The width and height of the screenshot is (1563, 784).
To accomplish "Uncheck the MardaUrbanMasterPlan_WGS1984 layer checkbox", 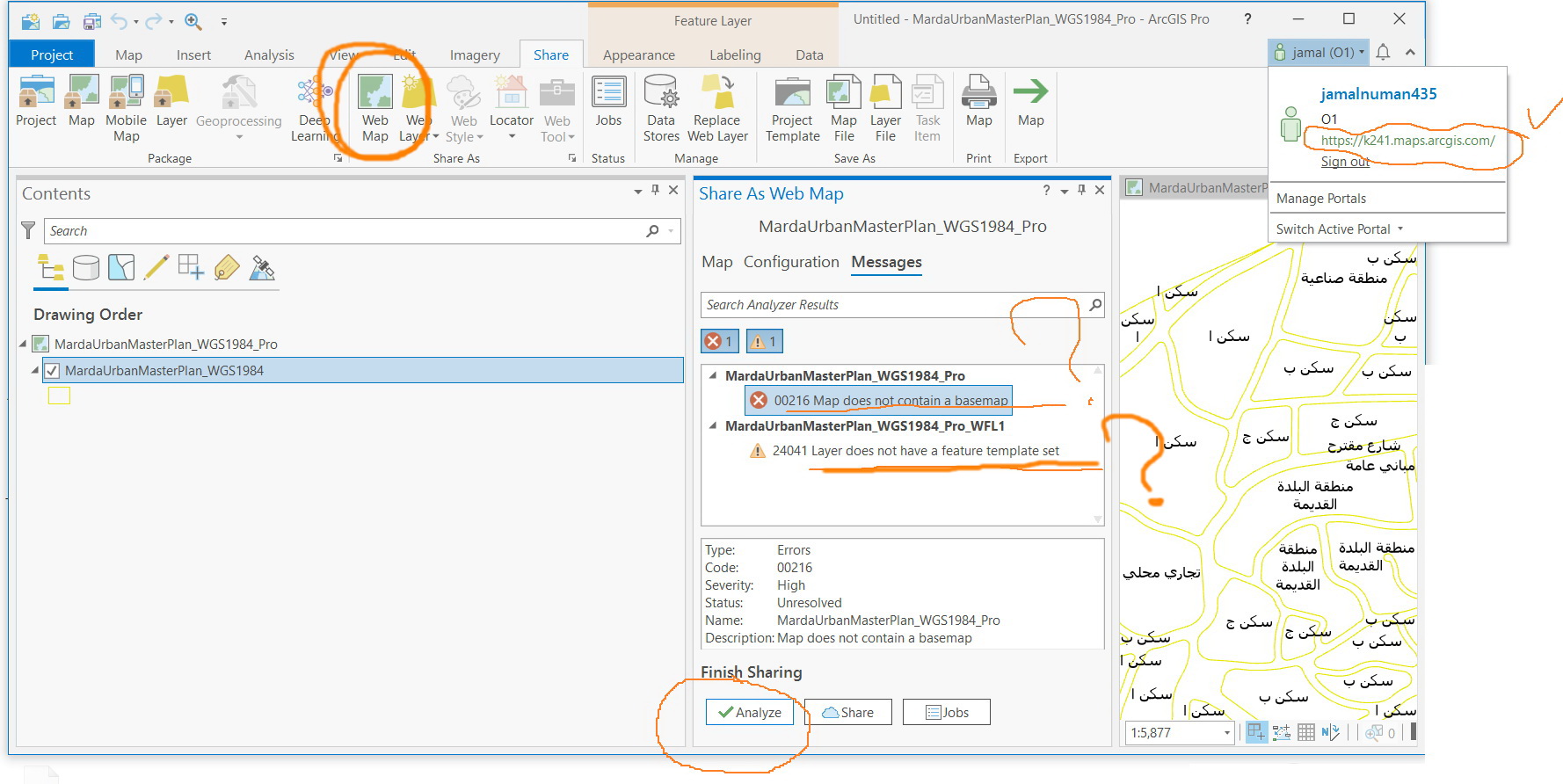I will pos(52,371).
